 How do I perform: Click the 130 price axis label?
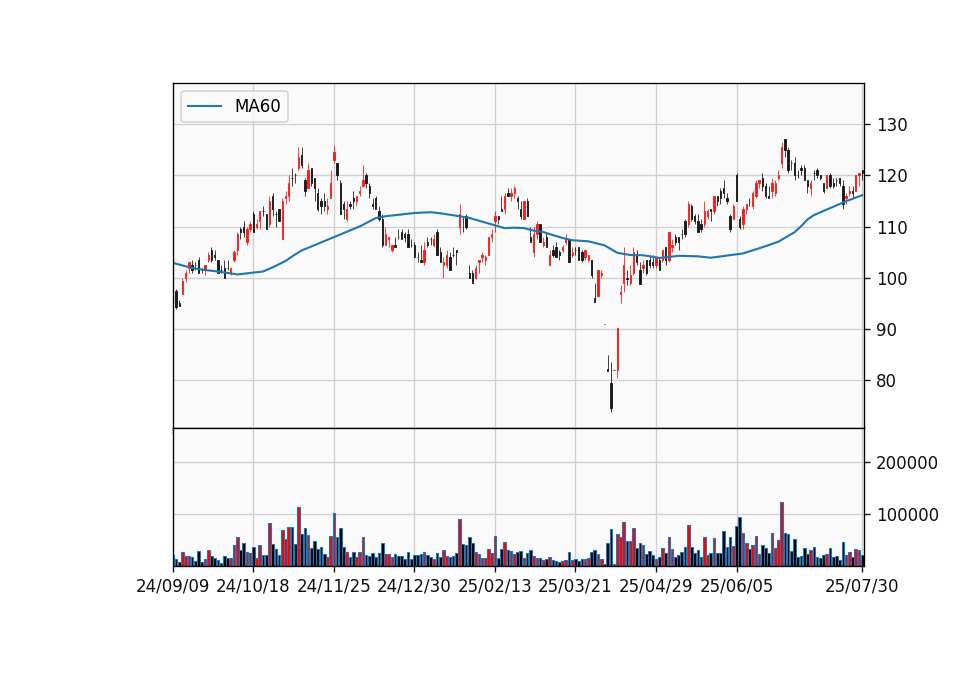[892, 125]
